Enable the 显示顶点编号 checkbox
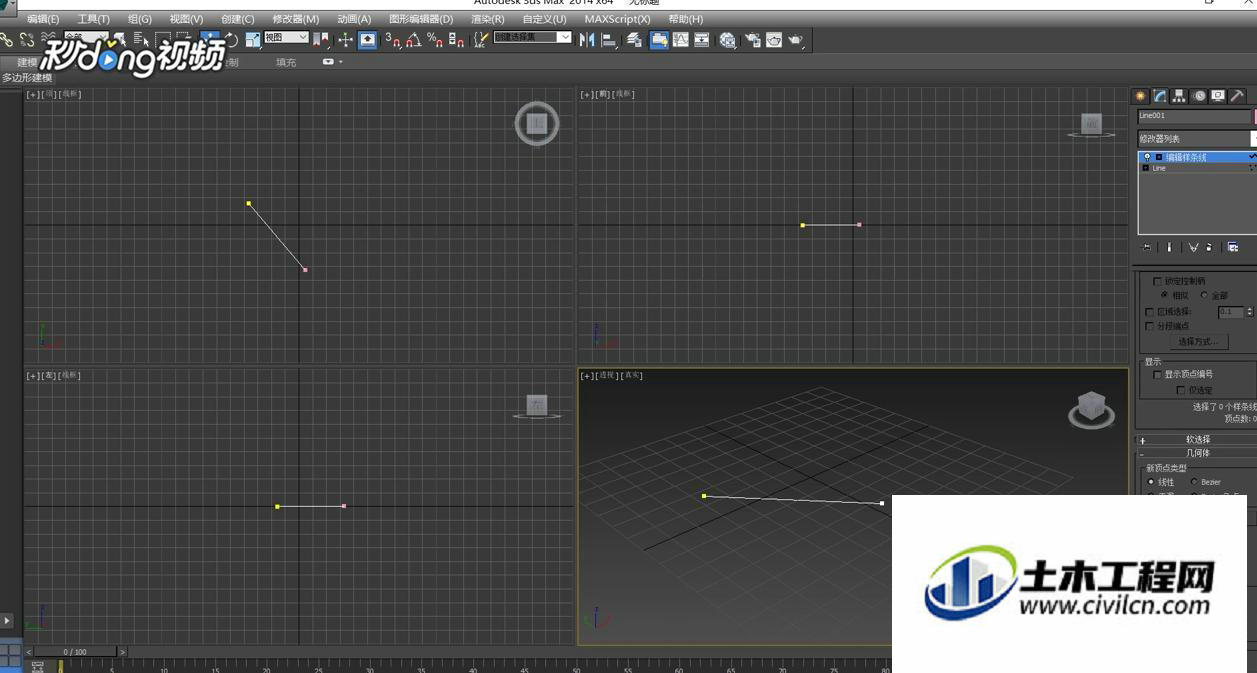Viewport: 1257px width, 673px height. click(1158, 375)
